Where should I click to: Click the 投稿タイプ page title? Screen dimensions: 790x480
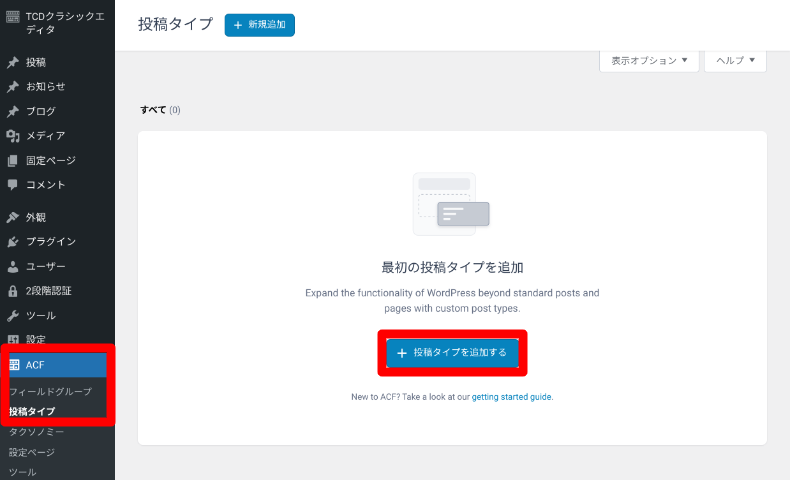175,24
